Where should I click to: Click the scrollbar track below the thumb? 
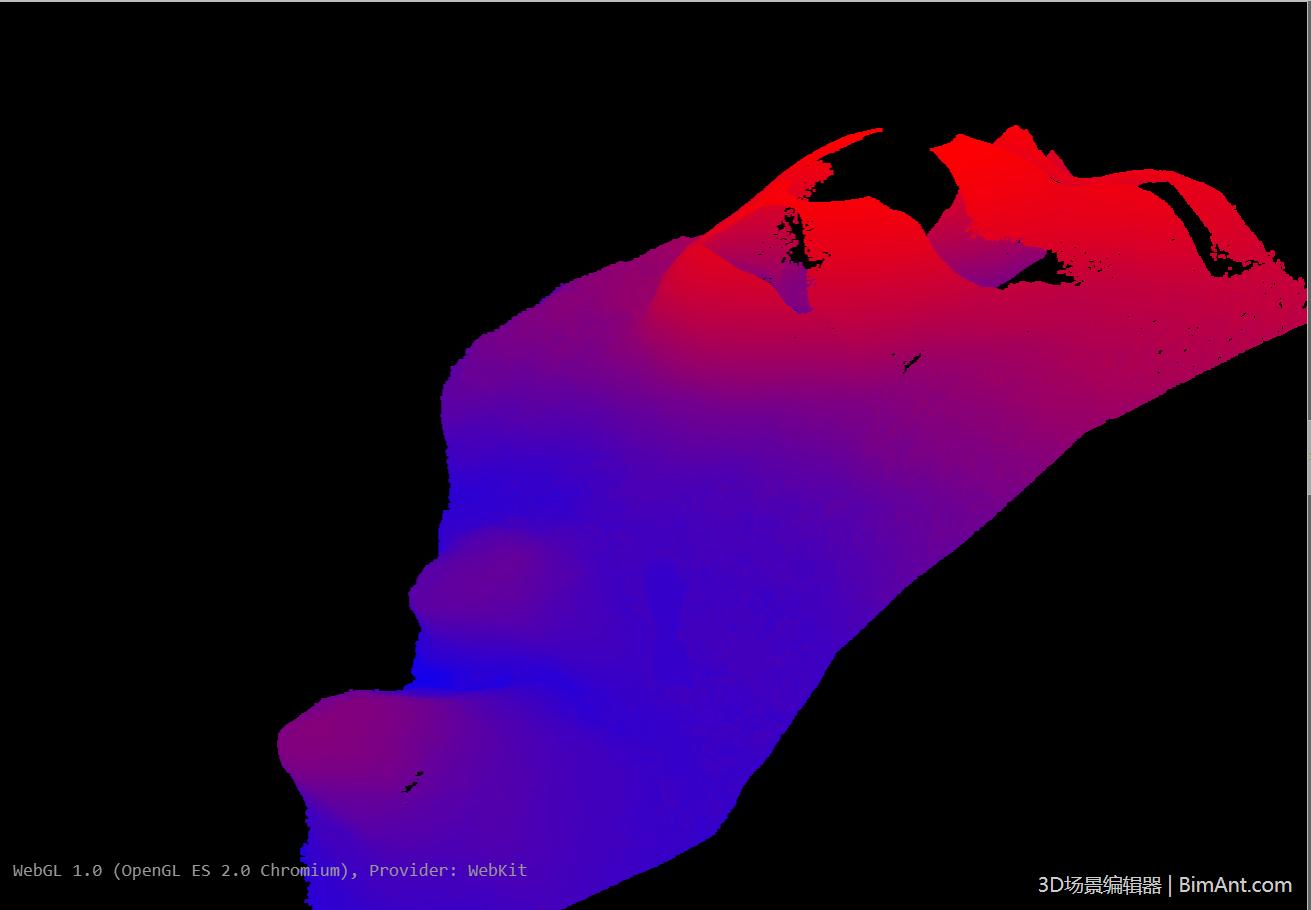1306,700
